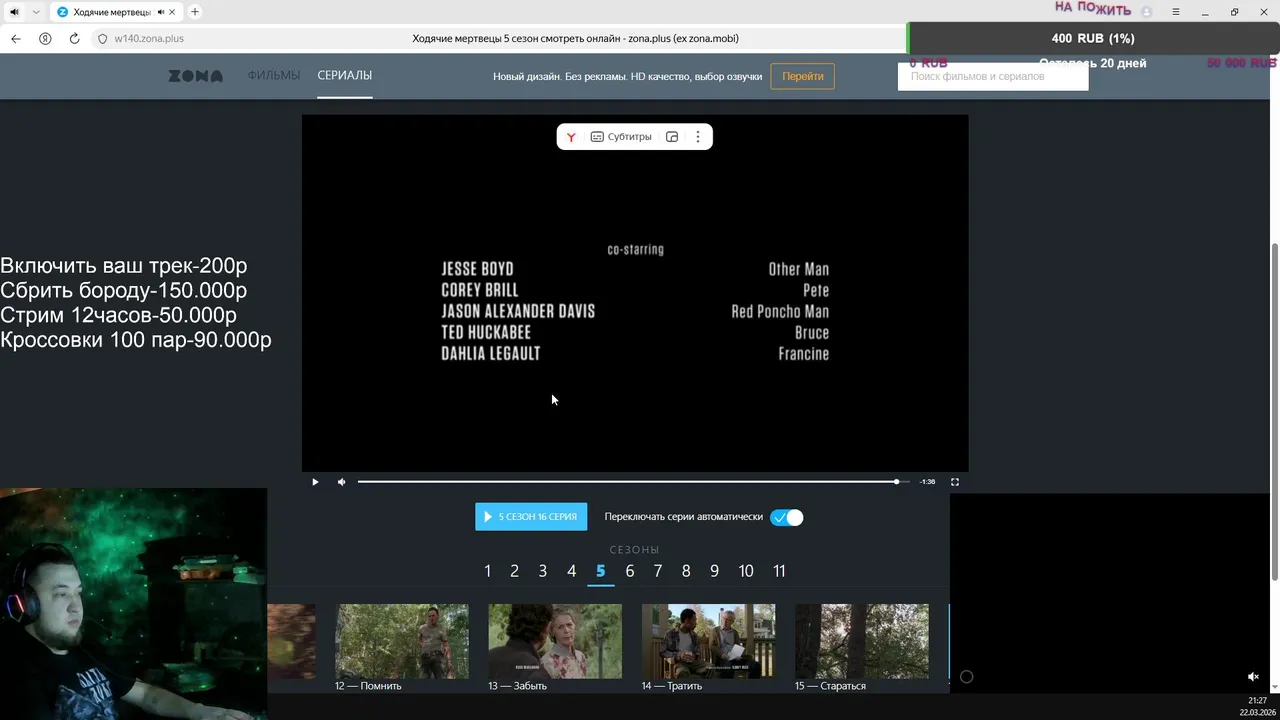Open the browser profile avatar icon
The image size is (1280, 720).
click(1147, 12)
